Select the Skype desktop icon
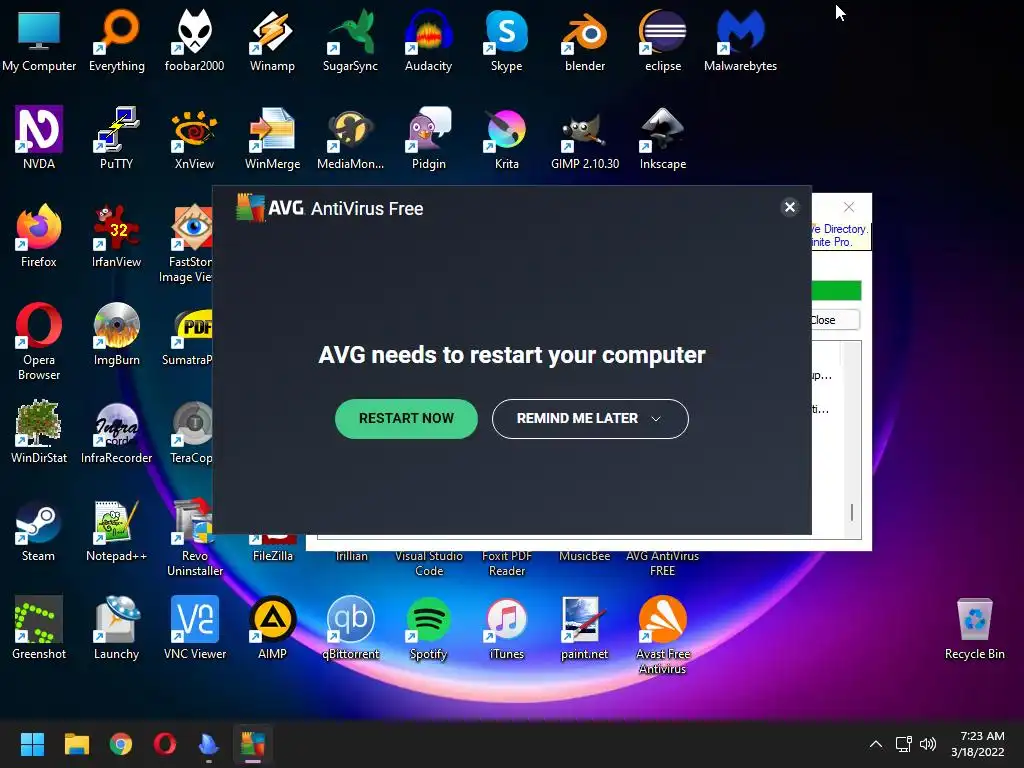Screen dimensions: 1024x768 507,40
